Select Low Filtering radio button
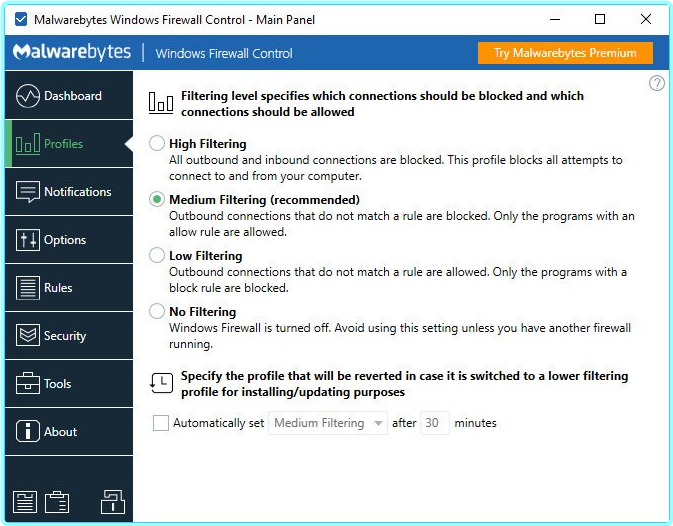This screenshot has width=673, height=526. [157, 256]
